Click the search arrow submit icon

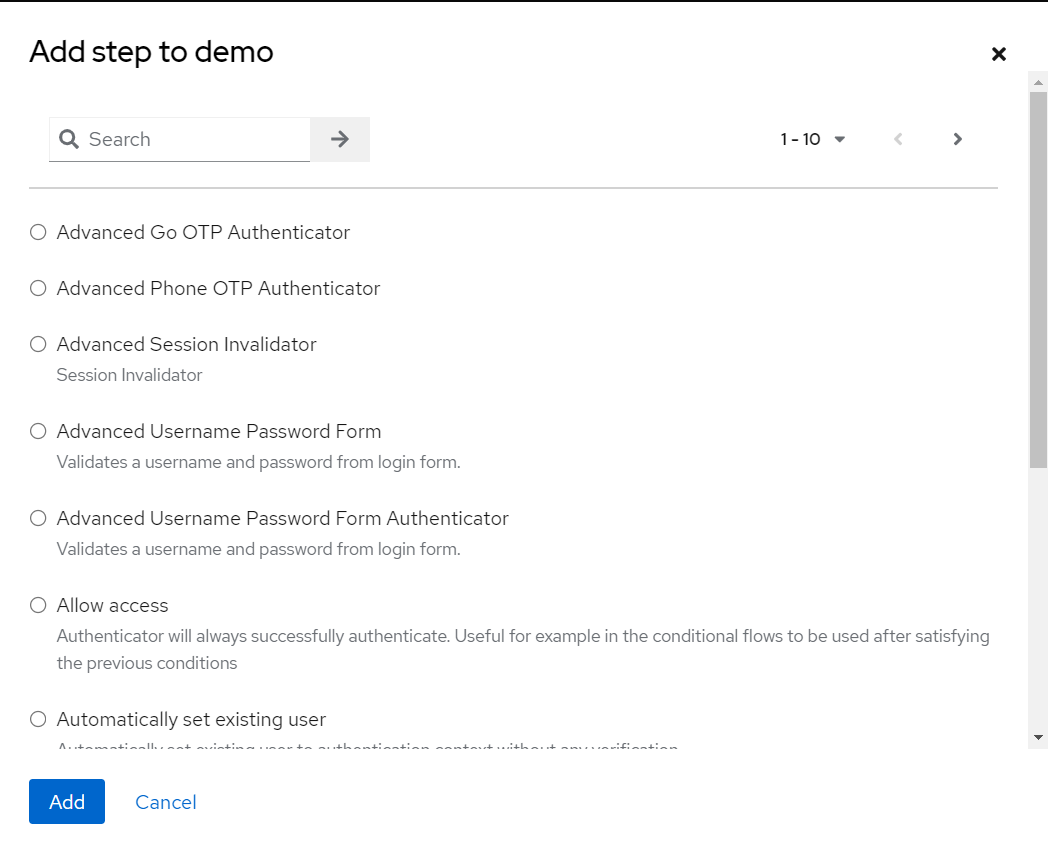click(340, 139)
